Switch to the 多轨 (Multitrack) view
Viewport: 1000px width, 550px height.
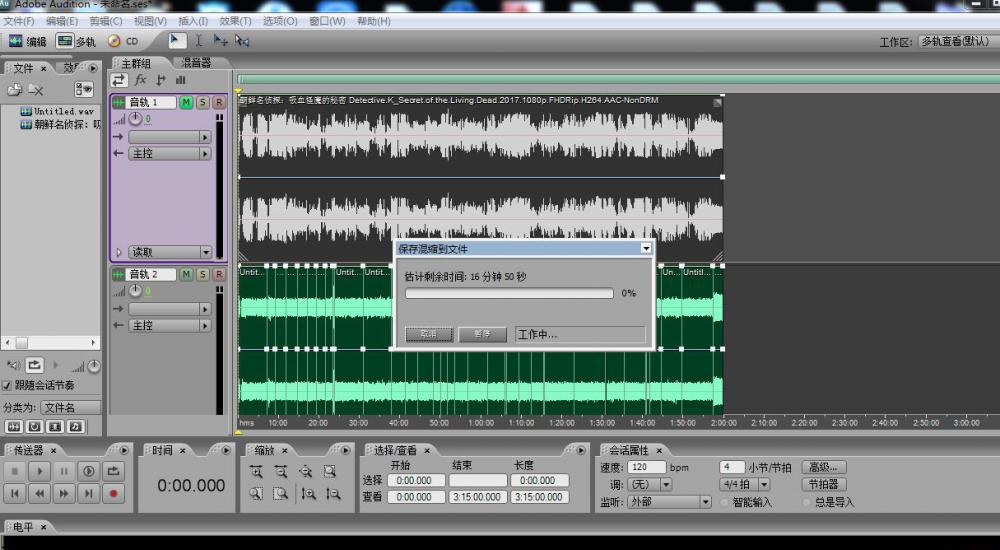pos(76,41)
